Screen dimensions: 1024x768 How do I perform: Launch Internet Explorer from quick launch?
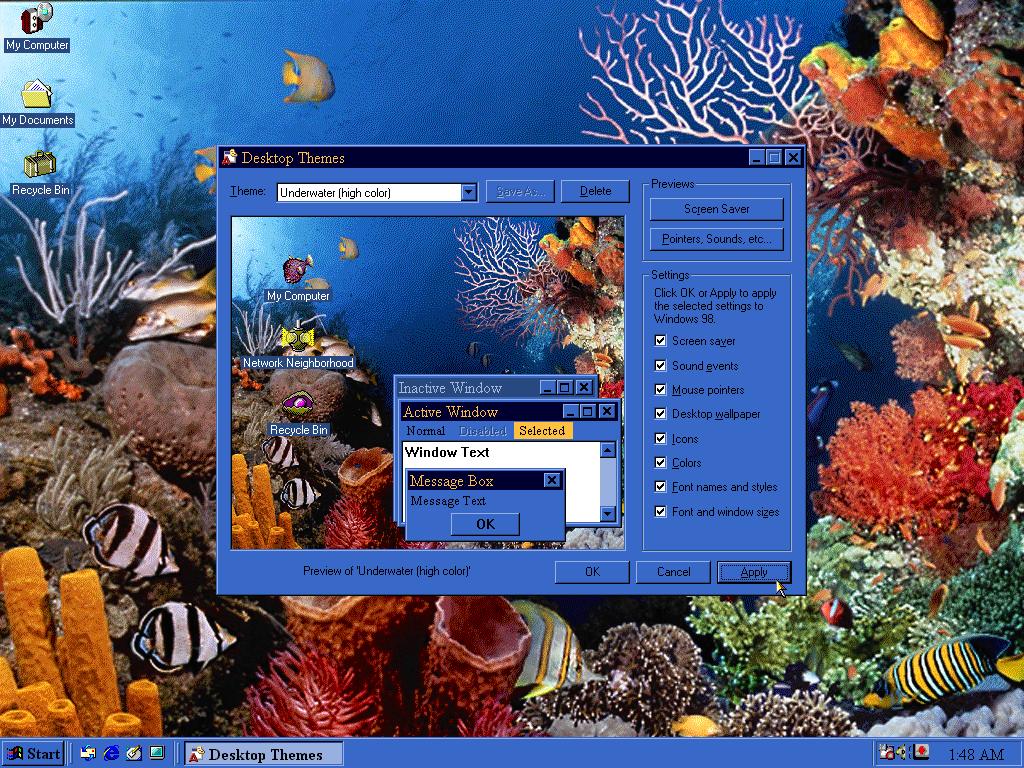(x=111, y=753)
